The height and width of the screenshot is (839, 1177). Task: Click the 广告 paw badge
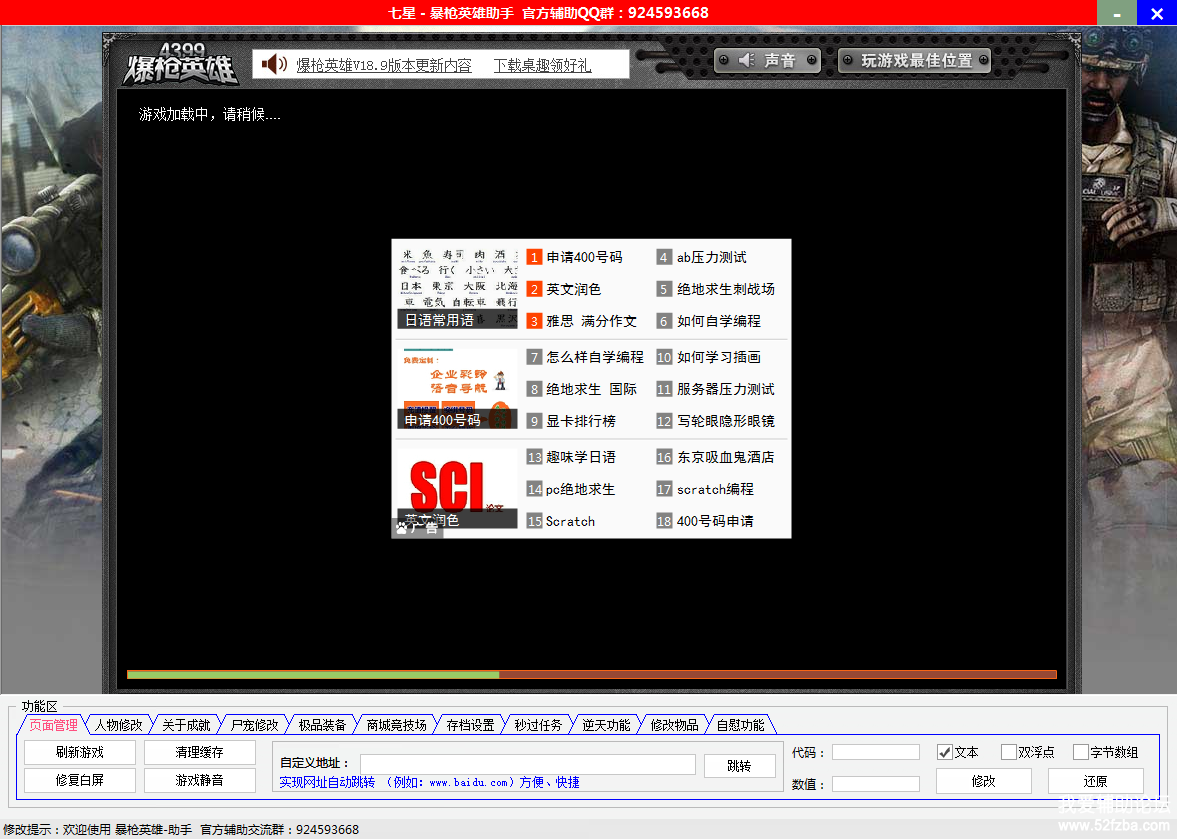(x=417, y=528)
